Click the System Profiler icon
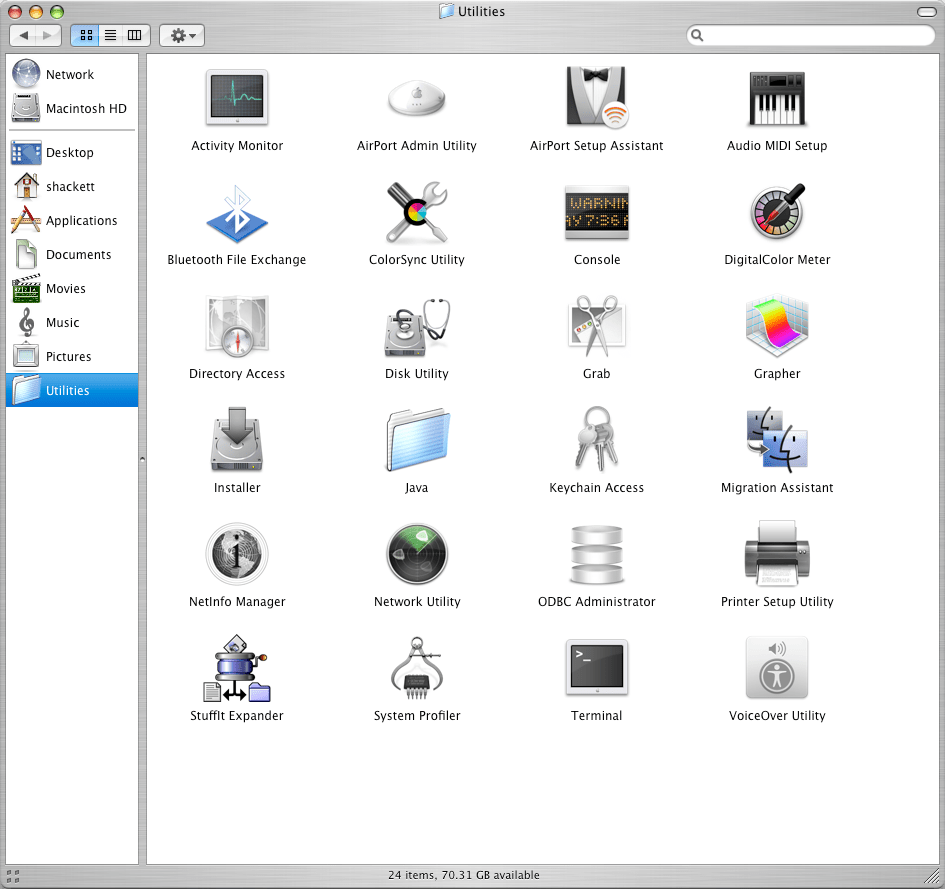Viewport: 945px width, 889px height. click(417, 668)
